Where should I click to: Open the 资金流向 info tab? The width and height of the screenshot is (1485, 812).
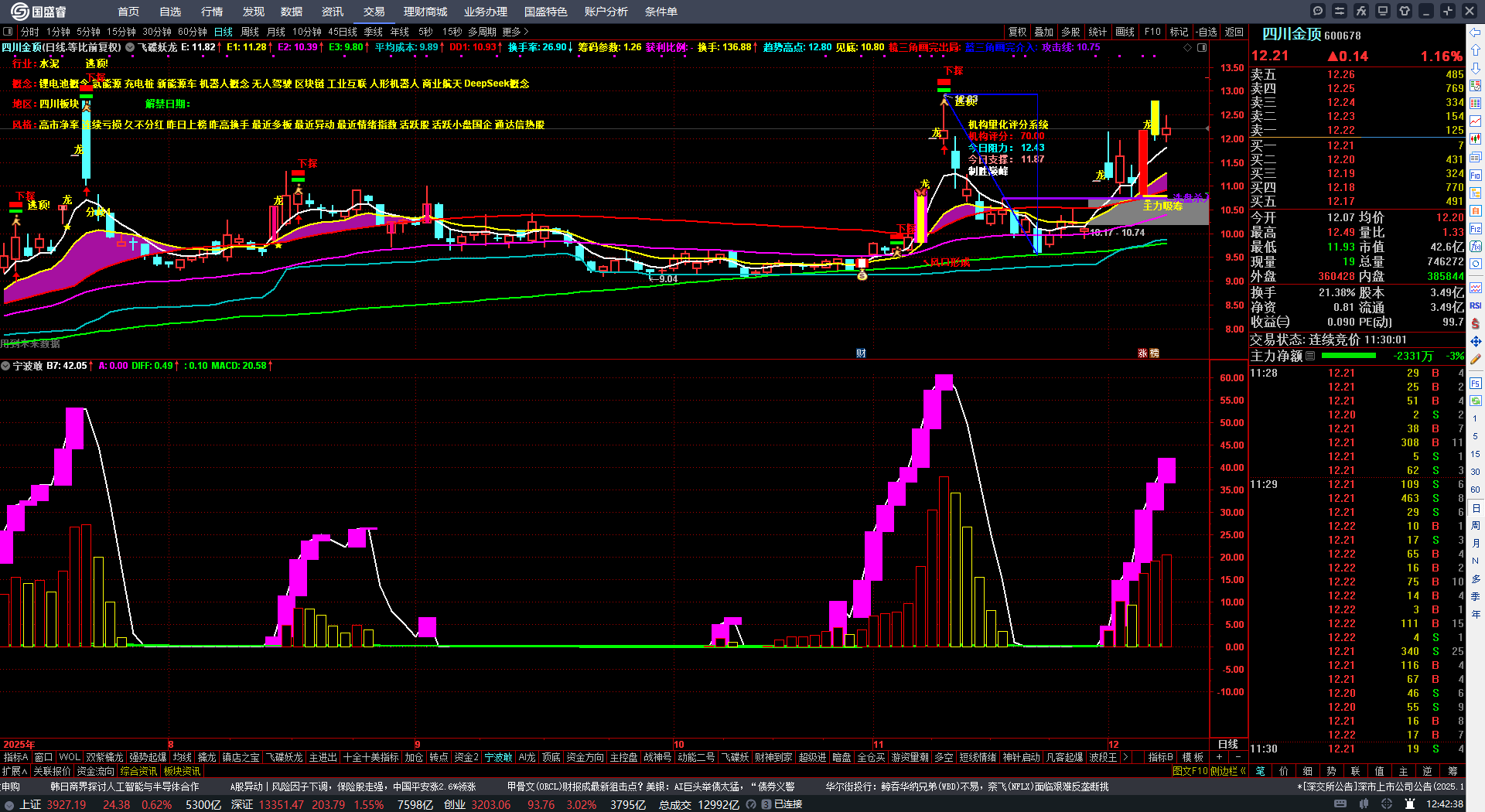point(95,771)
